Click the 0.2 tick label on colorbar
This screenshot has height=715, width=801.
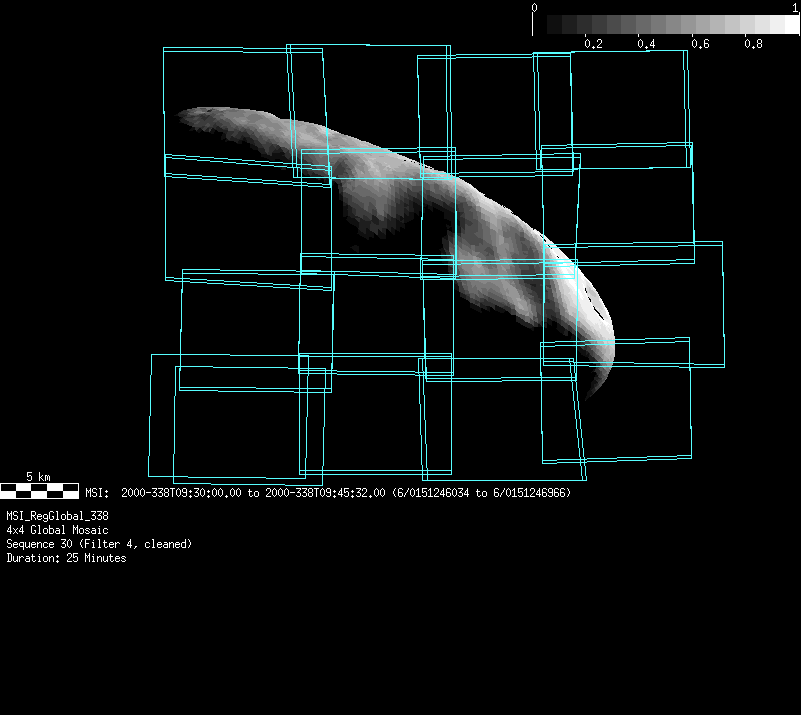(593, 44)
